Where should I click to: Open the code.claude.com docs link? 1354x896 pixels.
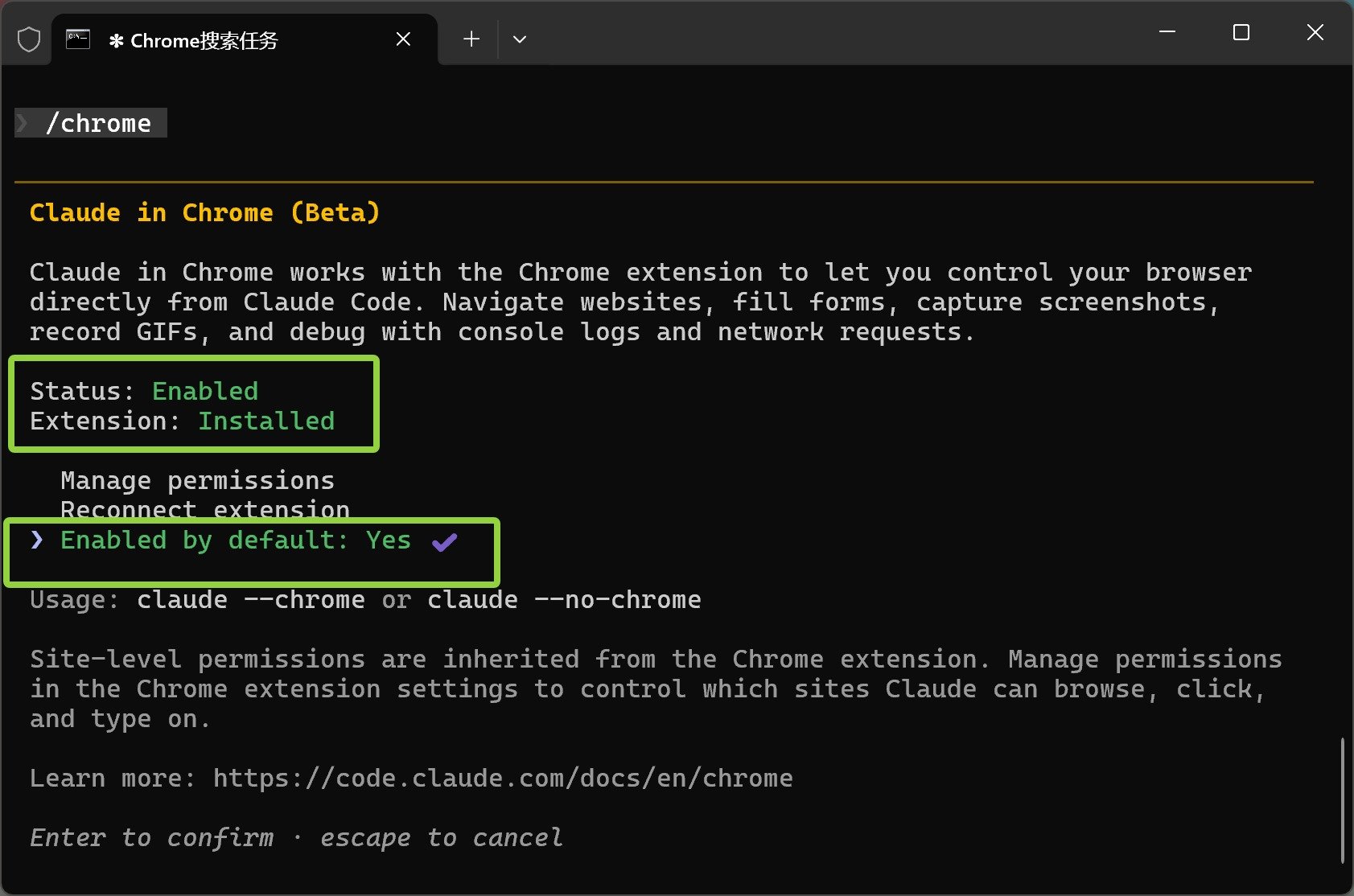point(503,779)
